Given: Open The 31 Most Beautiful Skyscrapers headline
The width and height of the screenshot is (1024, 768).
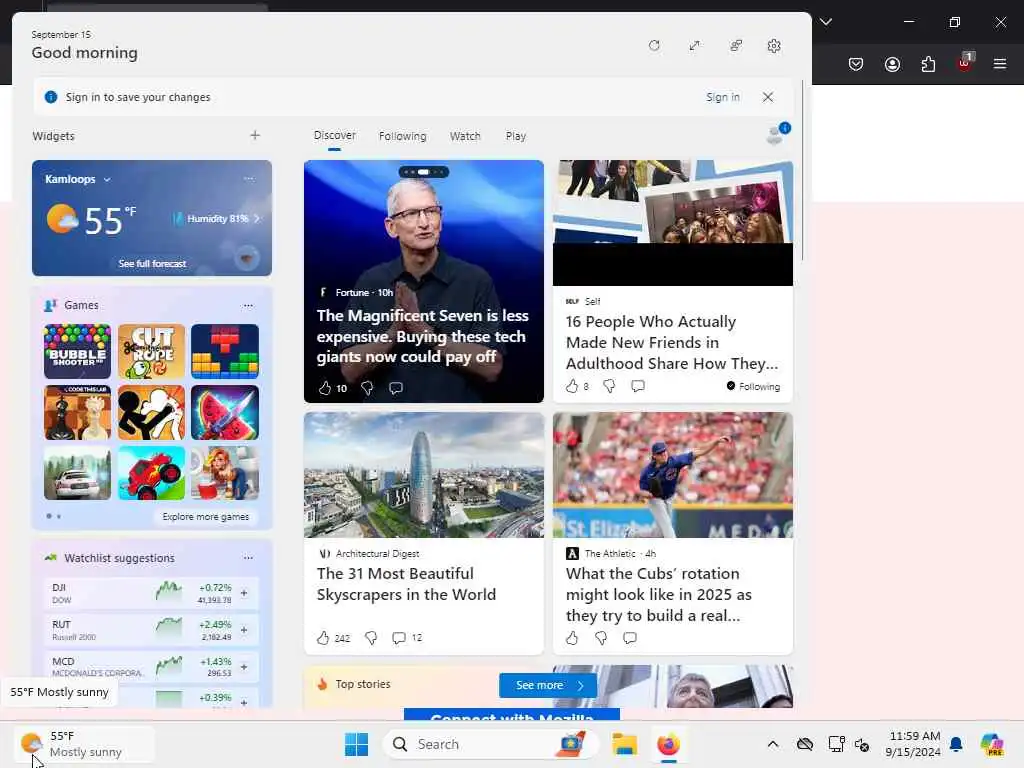Looking at the screenshot, I should (406, 584).
